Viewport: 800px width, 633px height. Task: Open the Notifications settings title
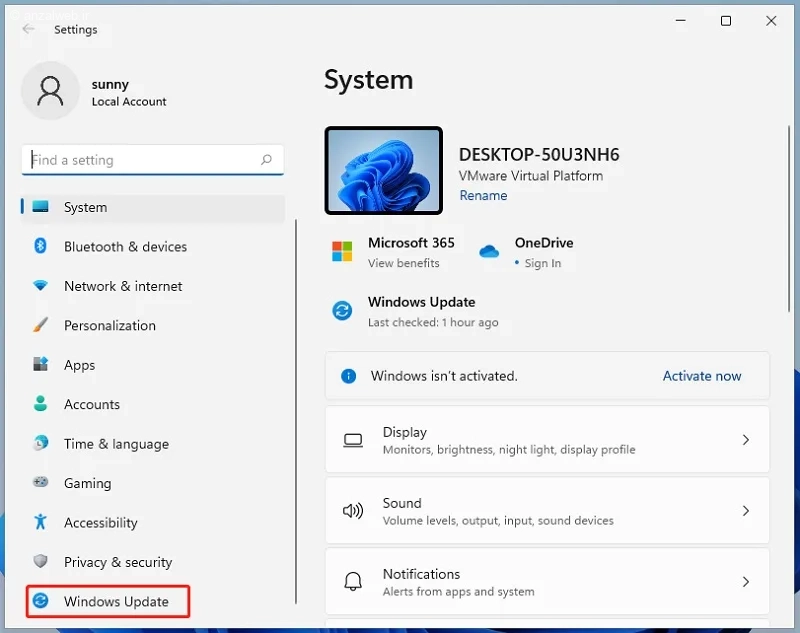point(421,574)
